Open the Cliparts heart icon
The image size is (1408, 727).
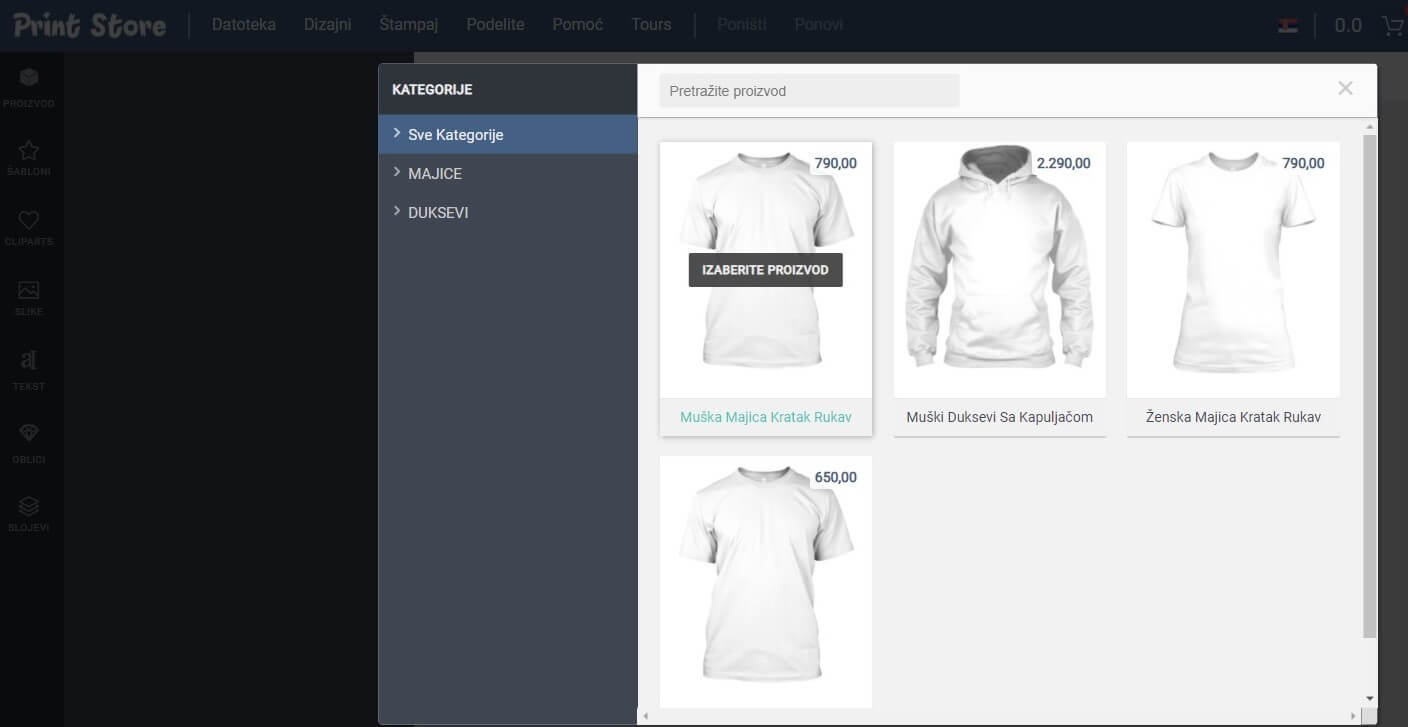click(29, 221)
